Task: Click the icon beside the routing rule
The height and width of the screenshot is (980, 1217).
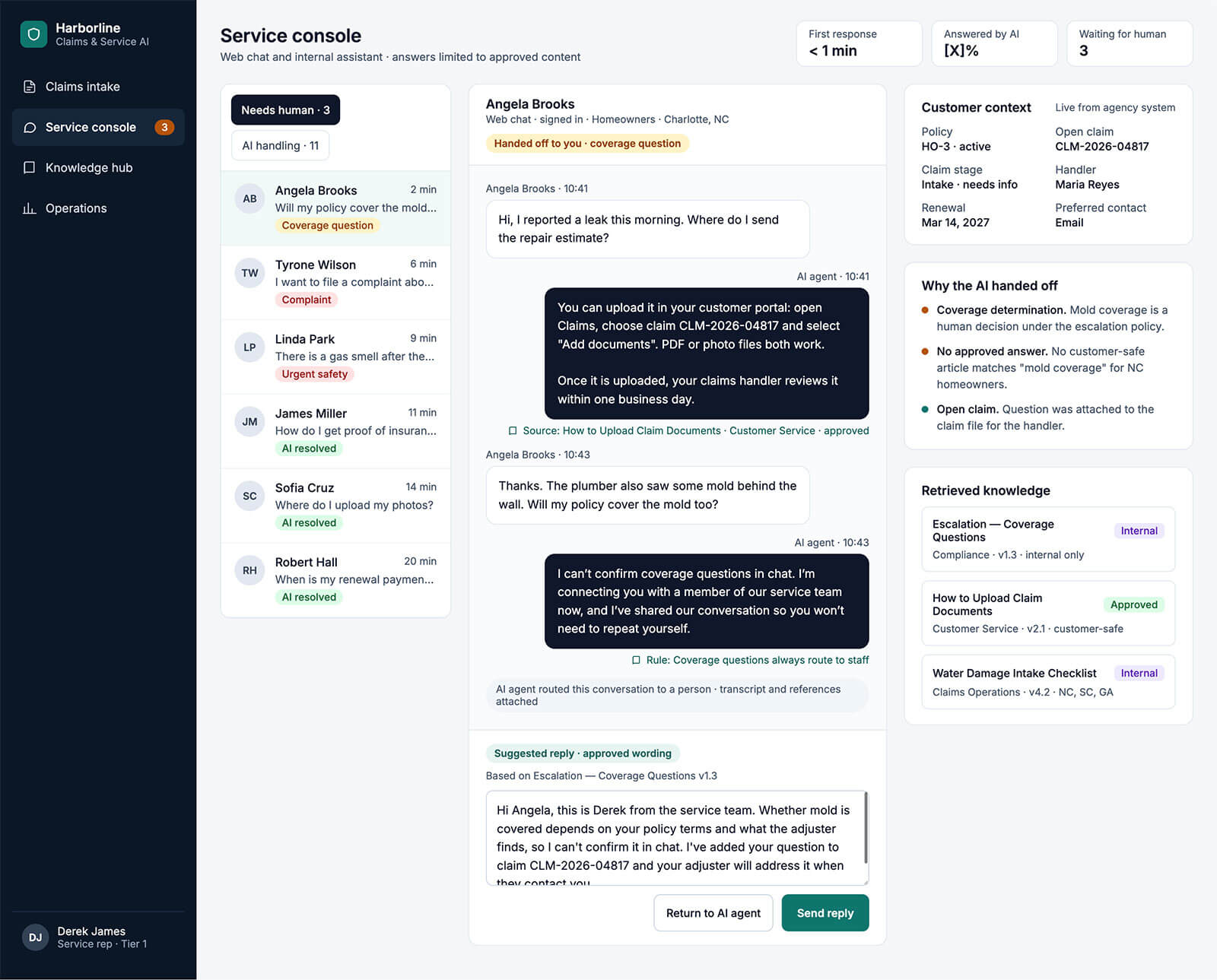Action: (x=636, y=661)
